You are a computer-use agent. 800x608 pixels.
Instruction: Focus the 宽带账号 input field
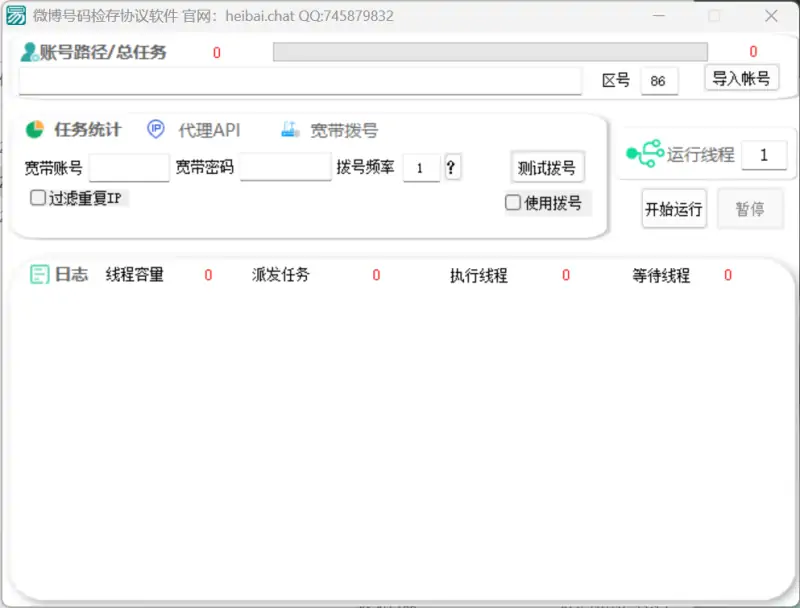click(129, 168)
